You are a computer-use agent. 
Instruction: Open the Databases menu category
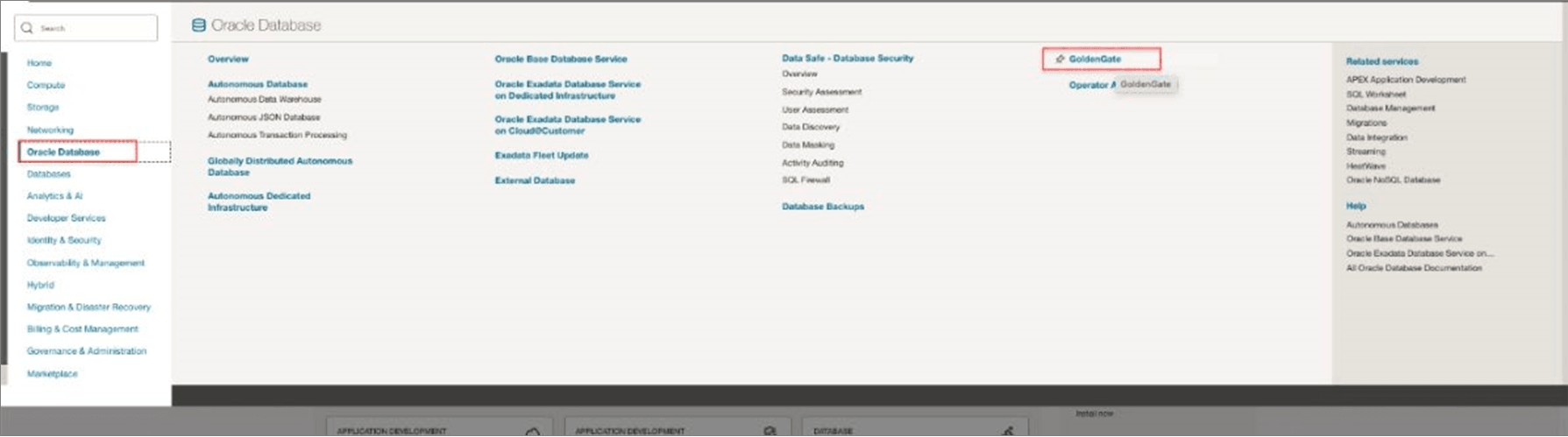tap(48, 174)
